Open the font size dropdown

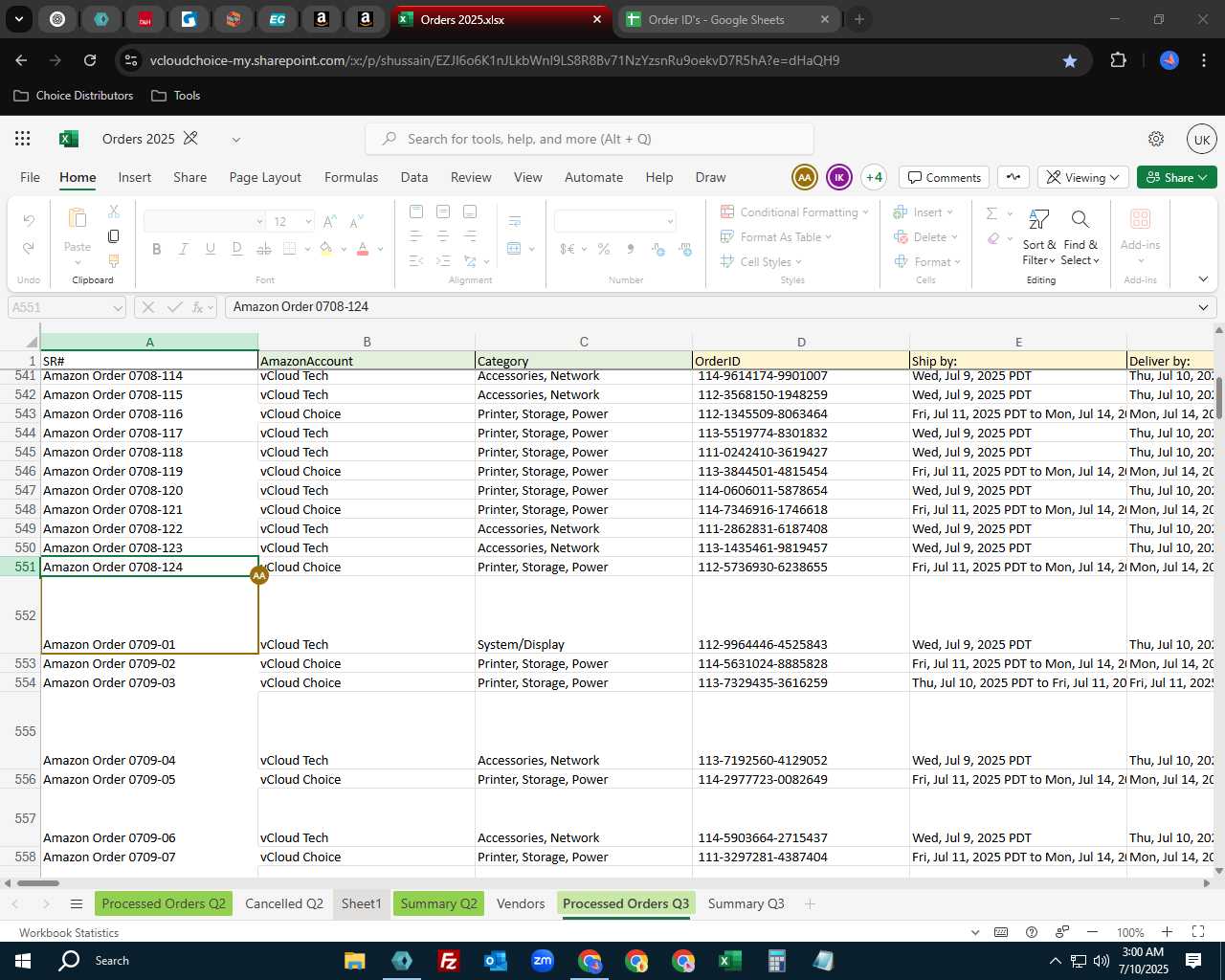(308, 221)
